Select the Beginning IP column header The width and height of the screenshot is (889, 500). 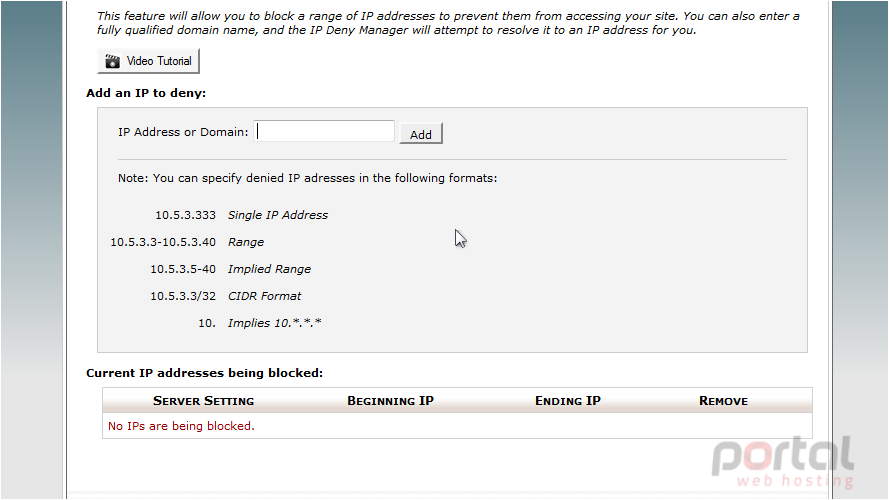coord(390,401)
